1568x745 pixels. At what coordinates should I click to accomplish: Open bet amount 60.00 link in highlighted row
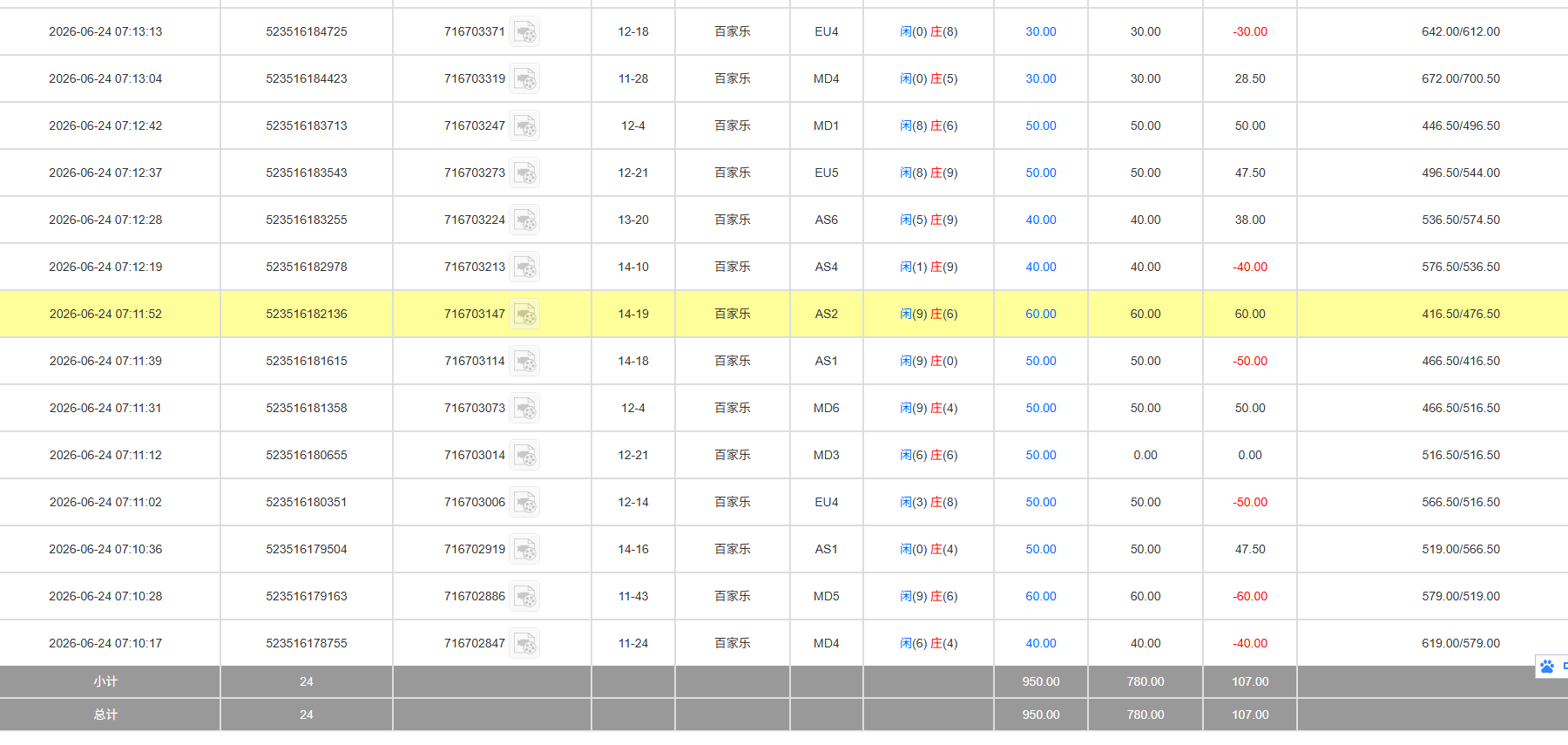[1040, 314]
